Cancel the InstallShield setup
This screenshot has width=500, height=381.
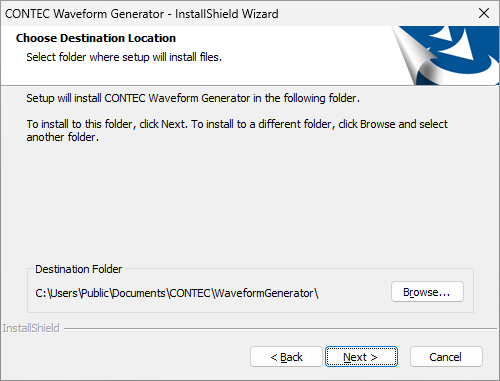[446, 357]
